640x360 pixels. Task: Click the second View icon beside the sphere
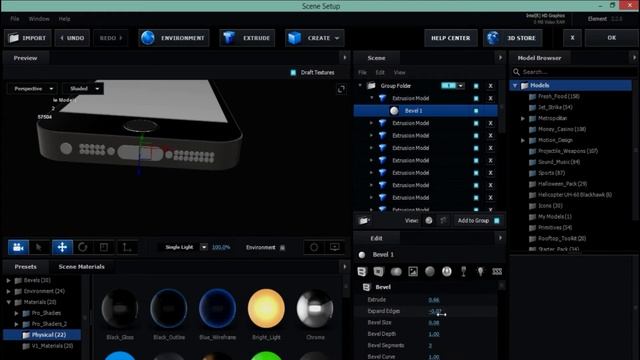pos(443,220)
